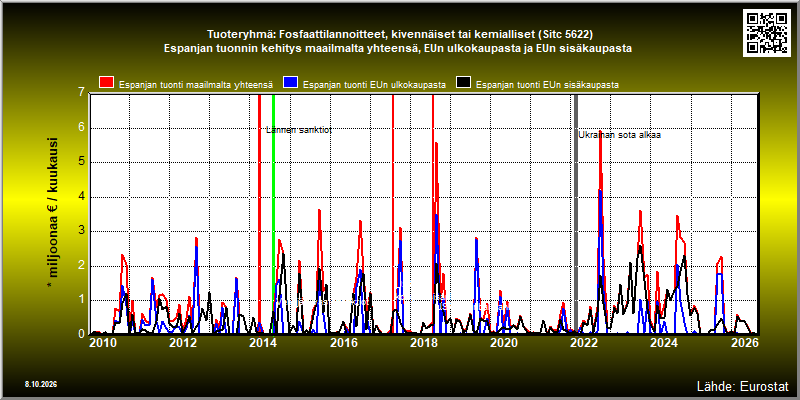Click y-axis value 7
The width and height of the screenshot is (800, 400).
(x=81, y=93)
